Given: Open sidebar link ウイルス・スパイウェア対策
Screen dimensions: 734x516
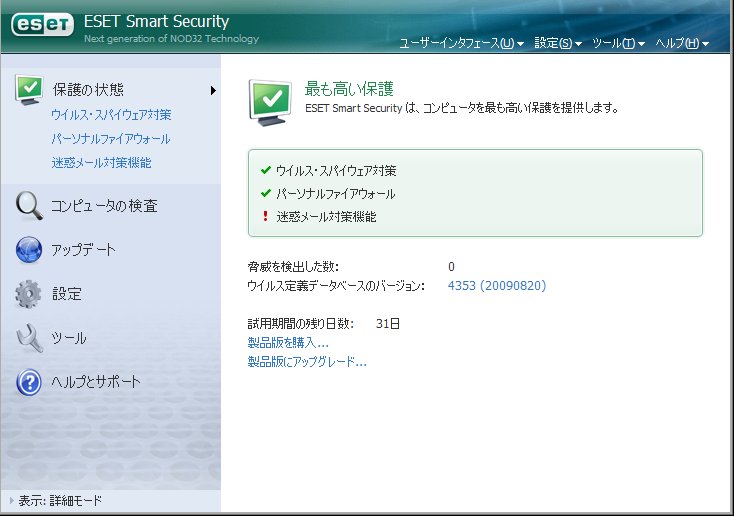Looking at the screenshot, I should (111, 114).
